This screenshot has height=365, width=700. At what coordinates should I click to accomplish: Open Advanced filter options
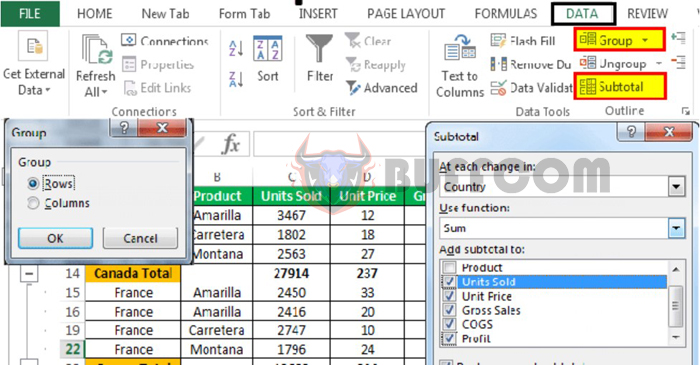[382, 88]
